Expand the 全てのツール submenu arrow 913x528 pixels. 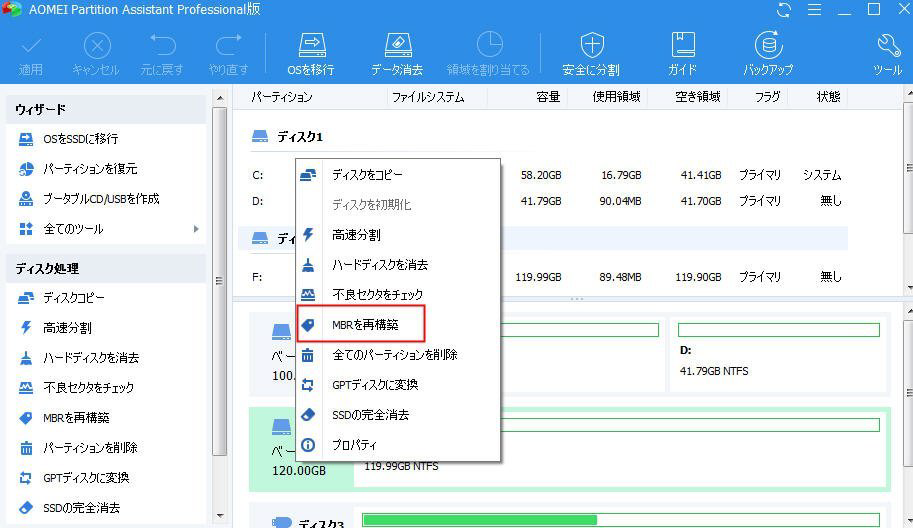pyautogui.click(x=196, y=229)
